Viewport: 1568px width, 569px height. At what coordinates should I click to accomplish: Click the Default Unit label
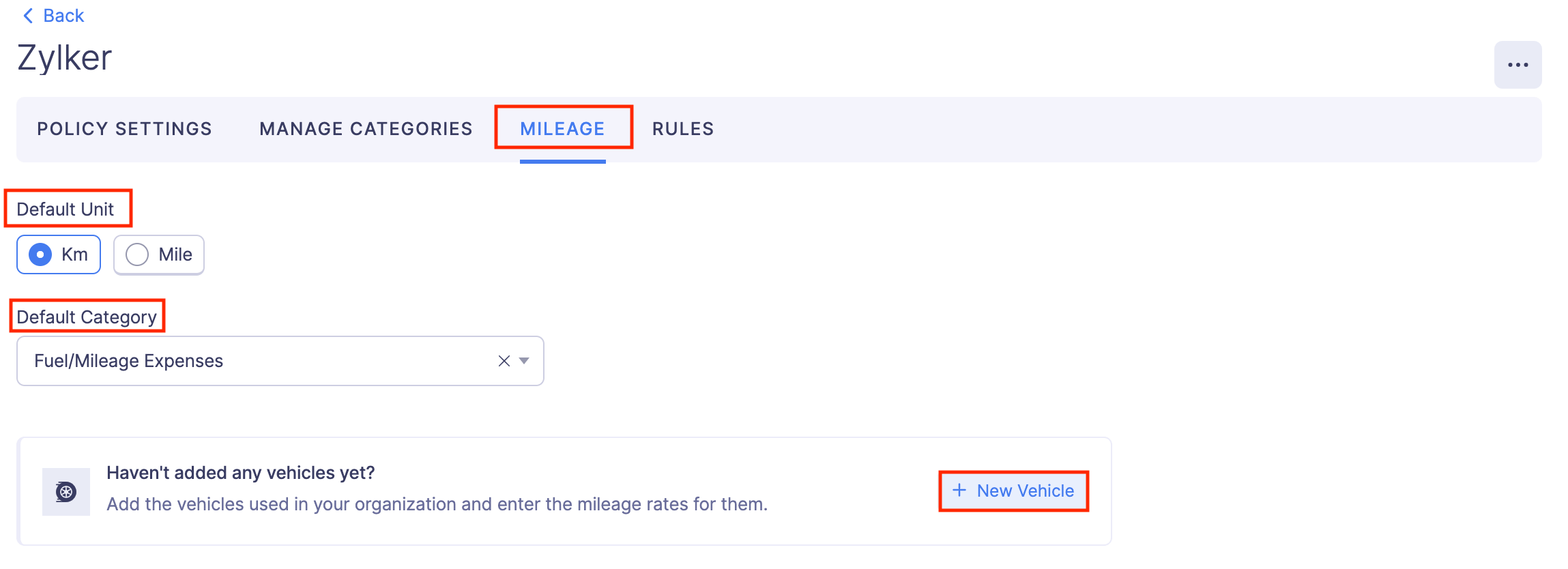(x=66, y=209)
